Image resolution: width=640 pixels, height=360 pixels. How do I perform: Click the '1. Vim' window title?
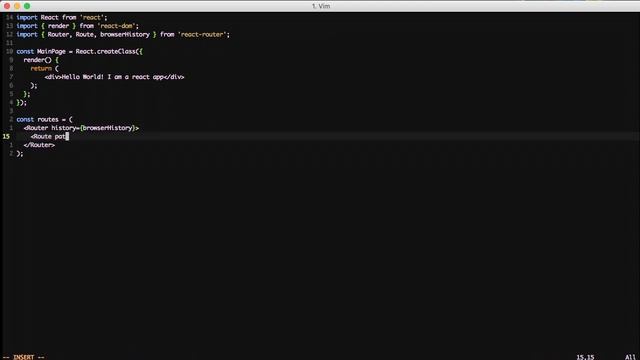click(321, 6)
